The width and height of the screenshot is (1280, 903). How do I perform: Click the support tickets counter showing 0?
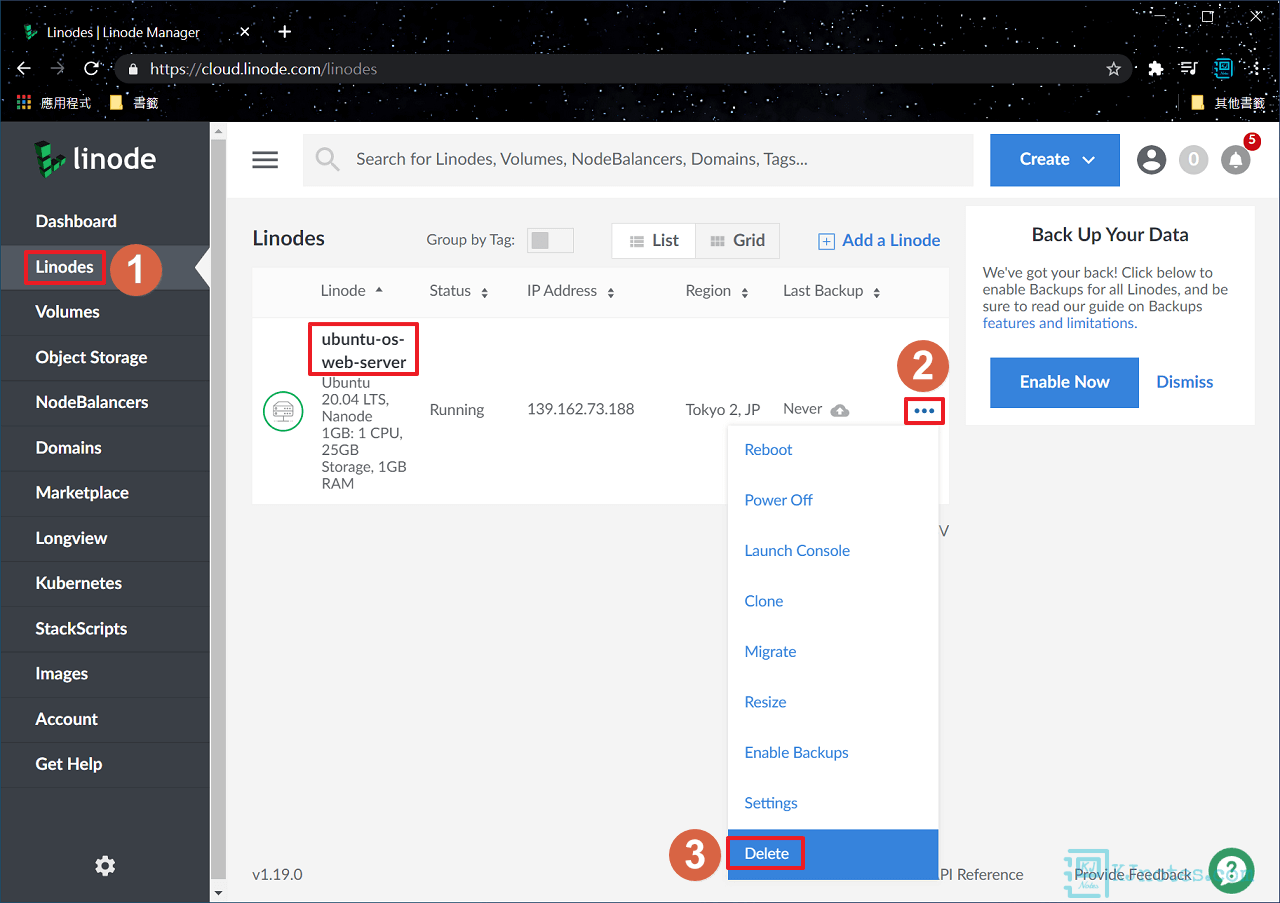[x=1194, y=160]
